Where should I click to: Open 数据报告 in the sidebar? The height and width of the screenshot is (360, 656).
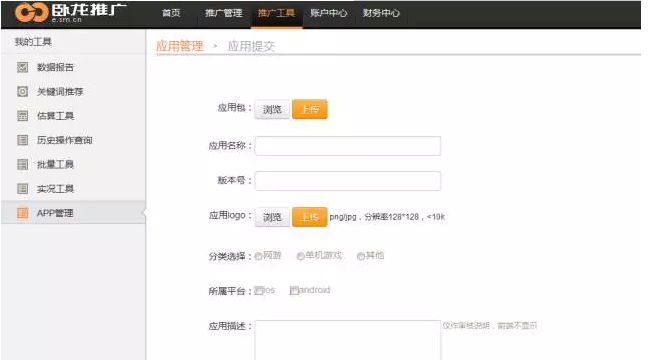pyautogui.click(x=55, y=67)
